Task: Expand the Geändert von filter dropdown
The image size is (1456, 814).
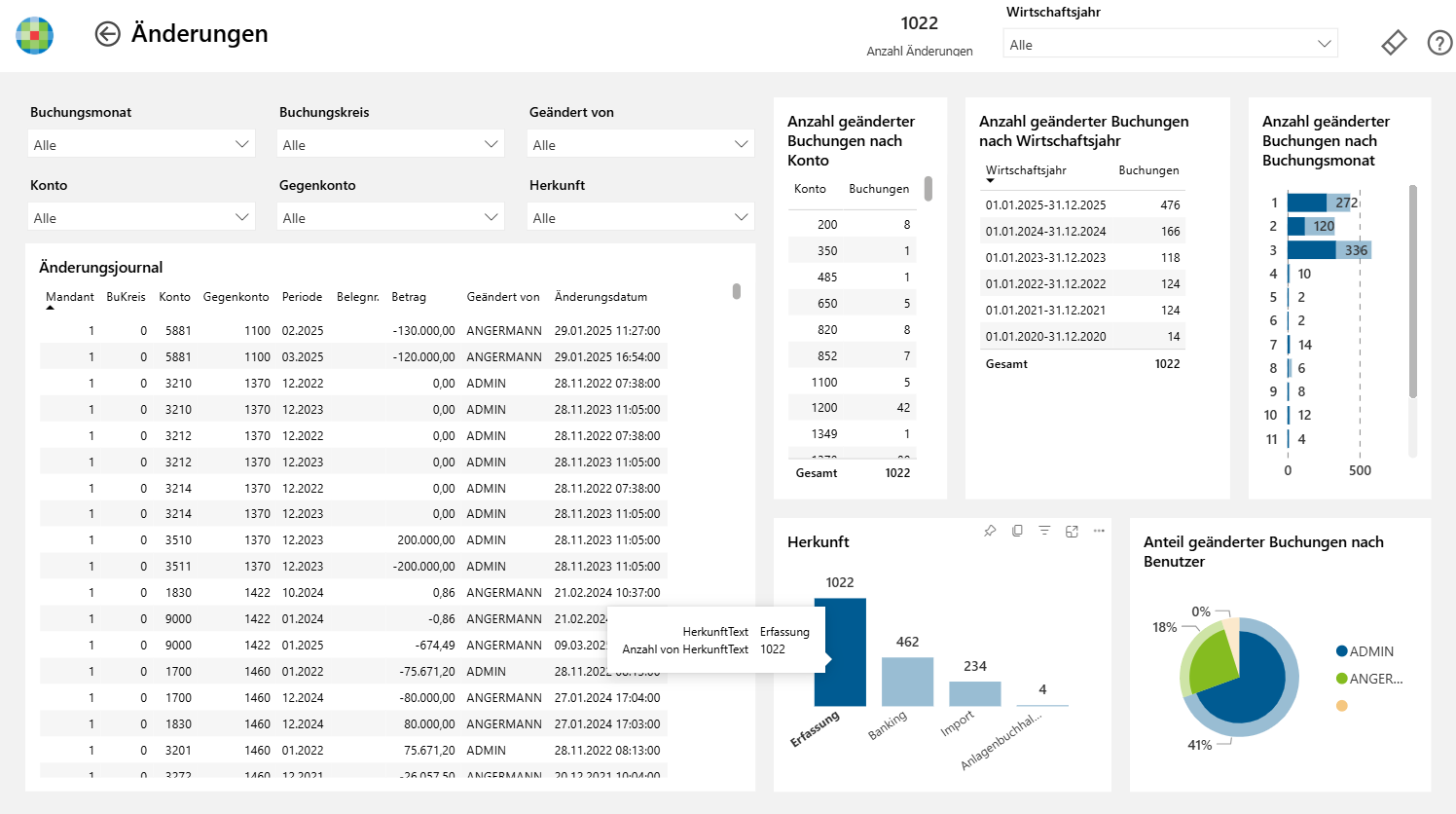Action: click(x=640, y=144)
